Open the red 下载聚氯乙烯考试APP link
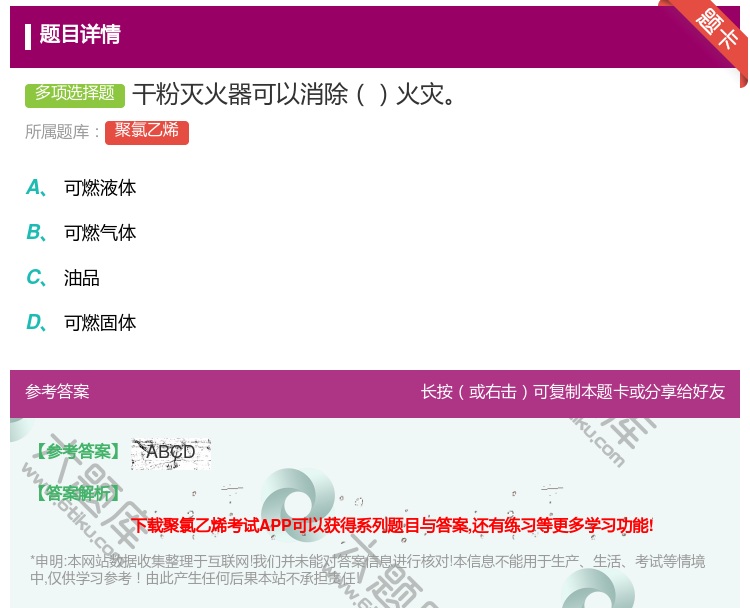Image resolution: width=750 pixels, height=608 pixels. pos(392,525)
